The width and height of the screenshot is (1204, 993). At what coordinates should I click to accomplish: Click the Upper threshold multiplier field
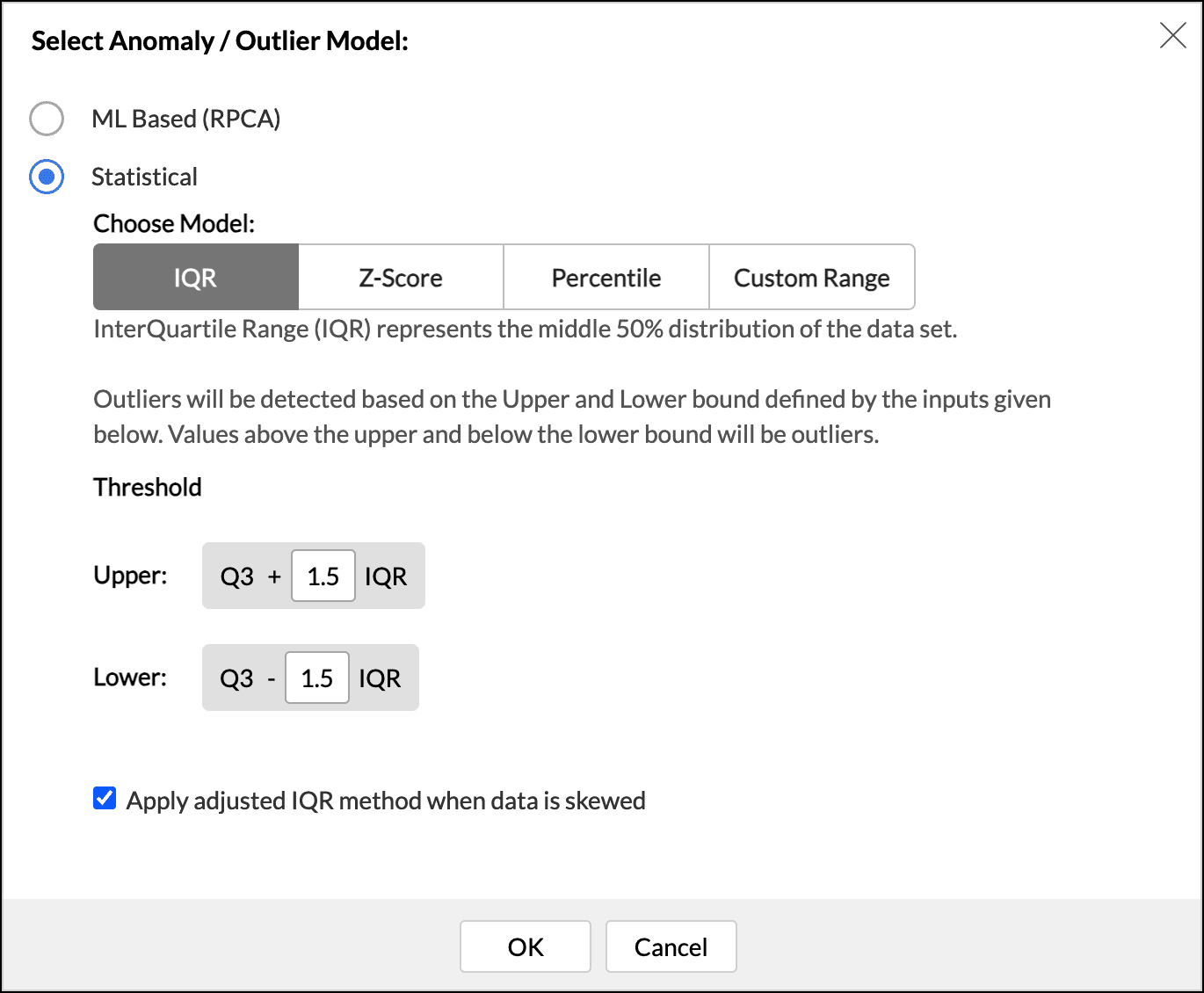(x=323, y=576)
